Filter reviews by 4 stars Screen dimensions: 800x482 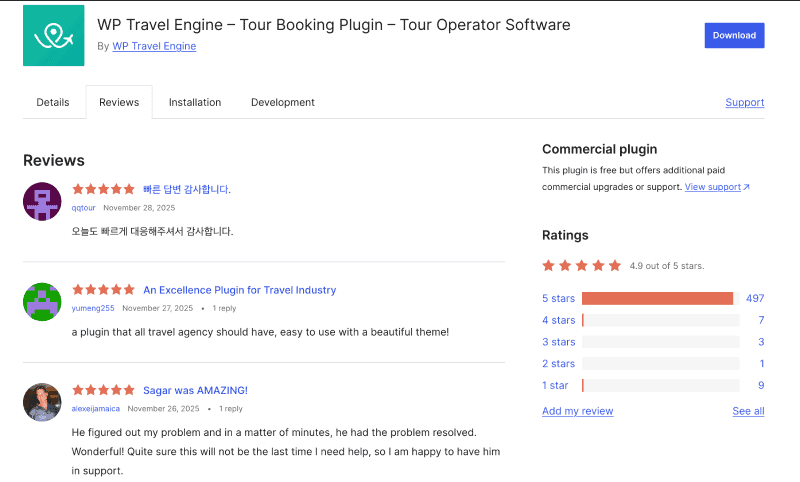[x=558, y=320]
